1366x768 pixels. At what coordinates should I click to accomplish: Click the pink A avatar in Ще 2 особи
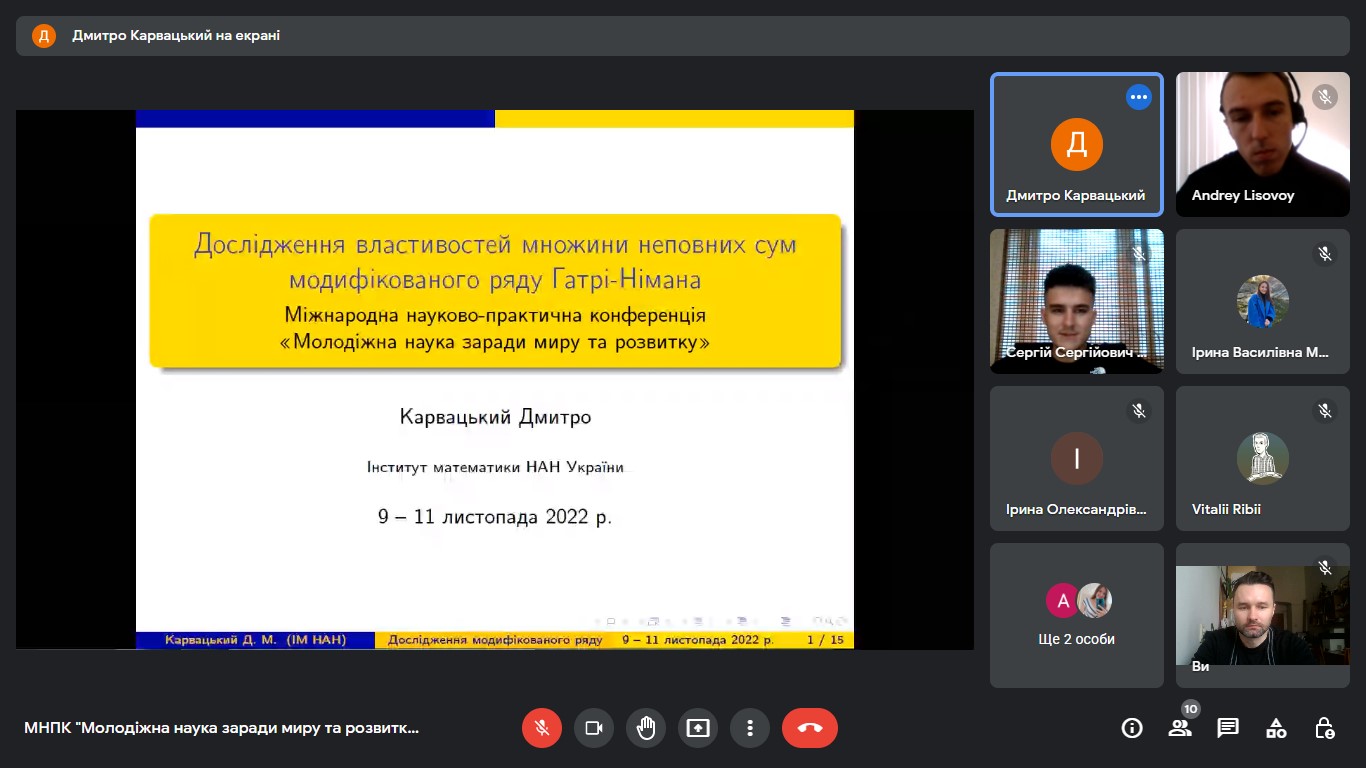[1063, 600]
